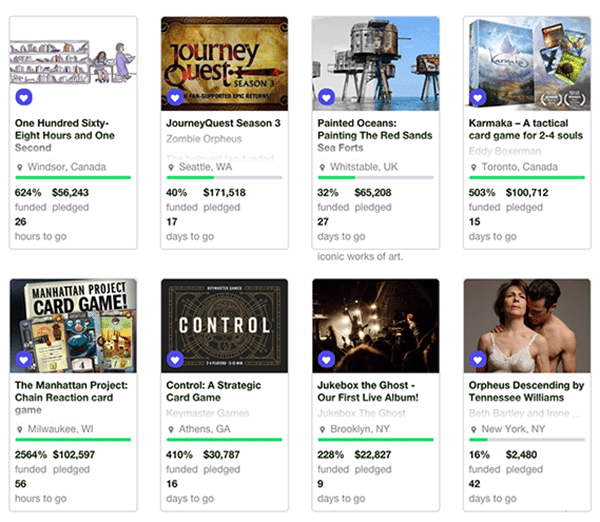Like the Painted Oceans project heart icon

pos(326,98)
